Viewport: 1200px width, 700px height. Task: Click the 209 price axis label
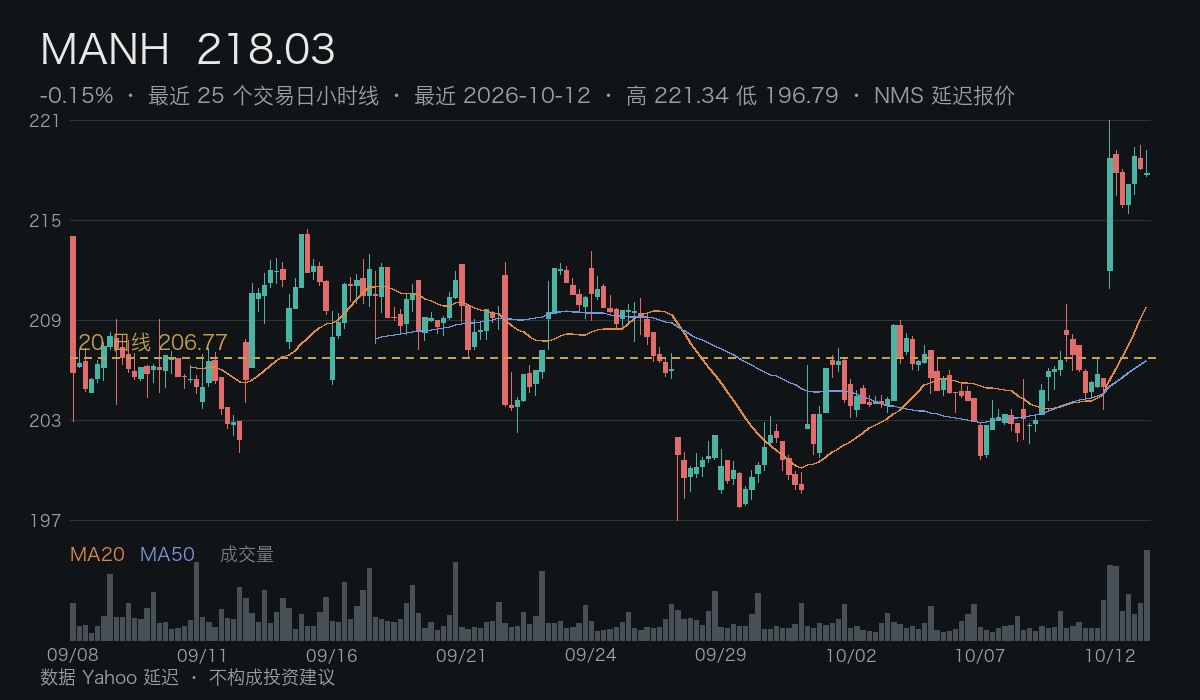(45, 321)
